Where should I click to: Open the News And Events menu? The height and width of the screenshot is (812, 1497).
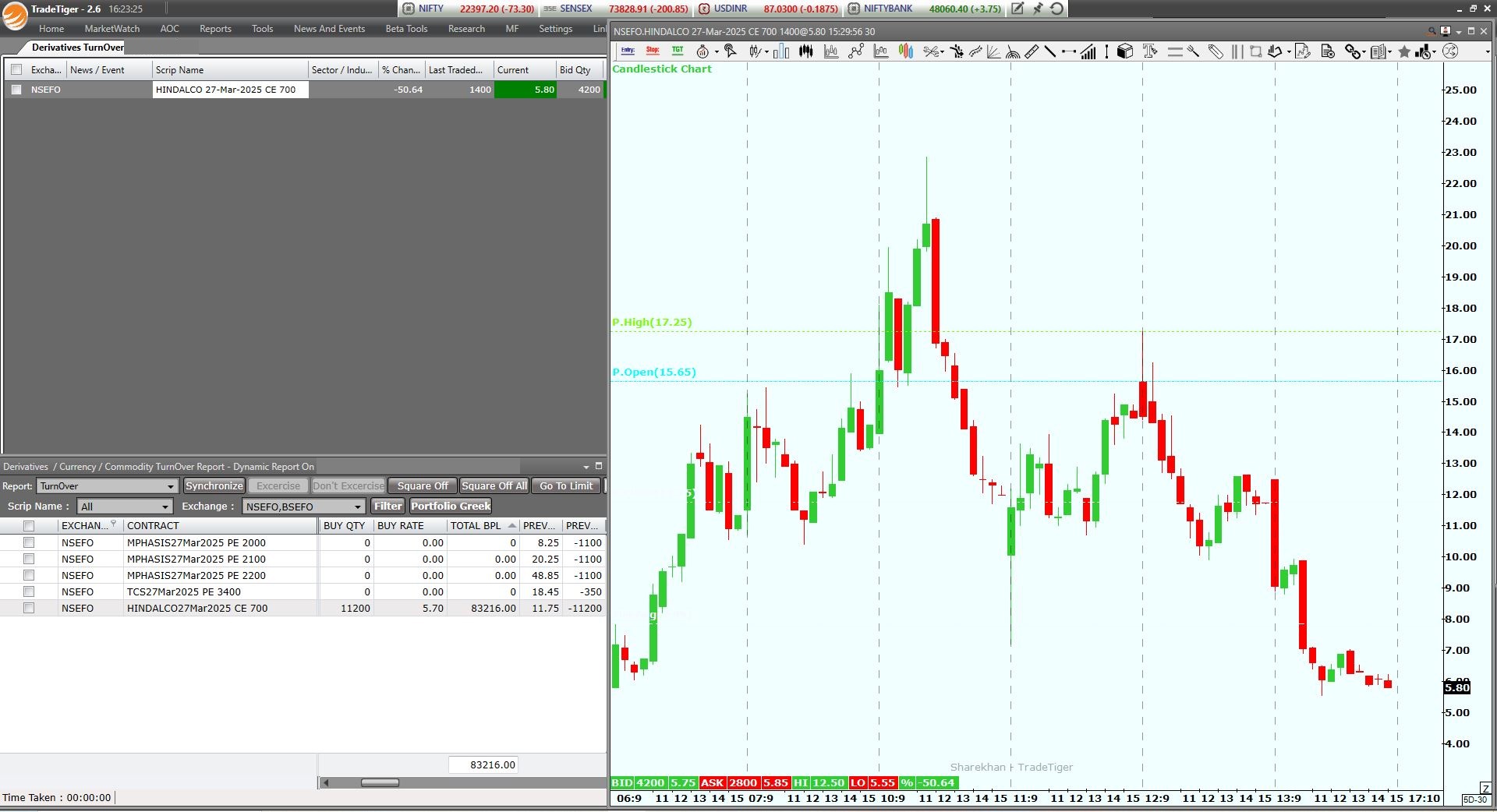coord(329,29)
